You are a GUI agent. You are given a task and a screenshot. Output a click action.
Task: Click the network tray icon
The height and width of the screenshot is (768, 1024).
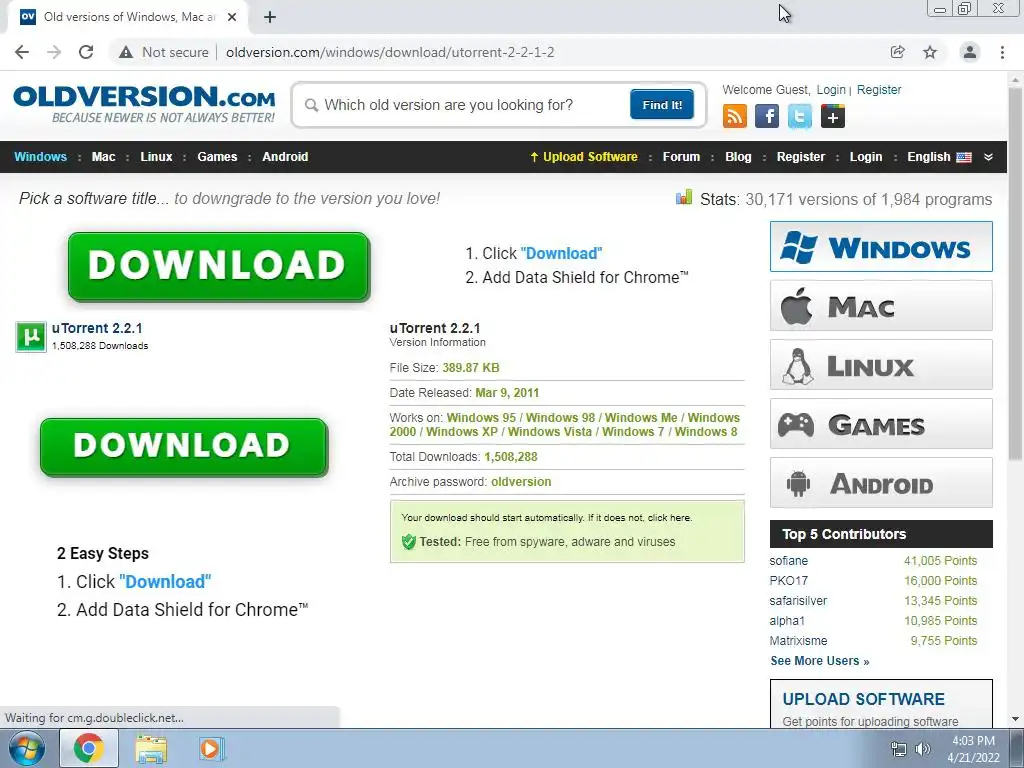[899, 749]
